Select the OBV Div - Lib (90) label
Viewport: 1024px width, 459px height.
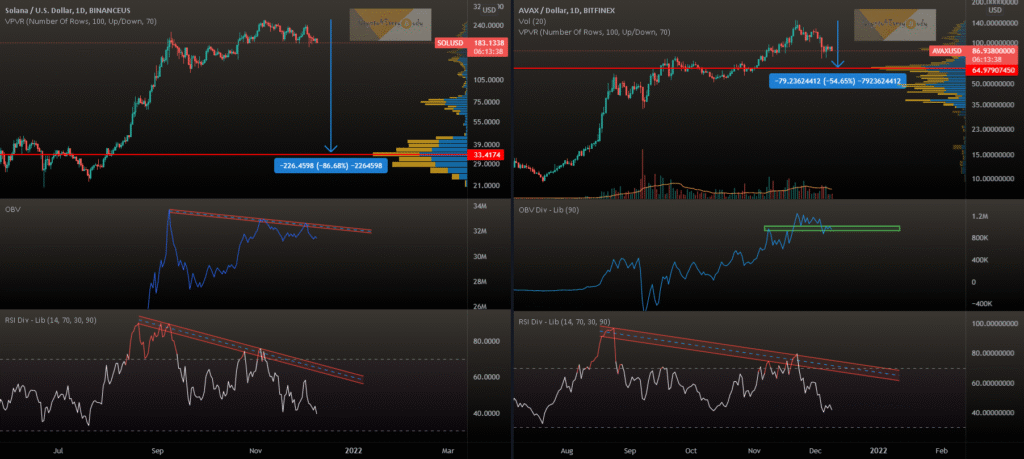(552, 210)
